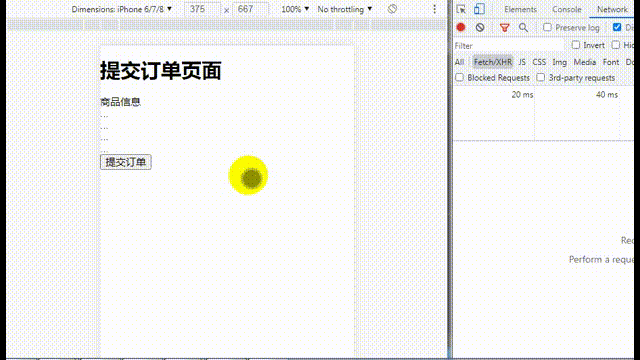The image size is (640, 360).
Task: Select the Img request filter
Action: tap(560, 62)
